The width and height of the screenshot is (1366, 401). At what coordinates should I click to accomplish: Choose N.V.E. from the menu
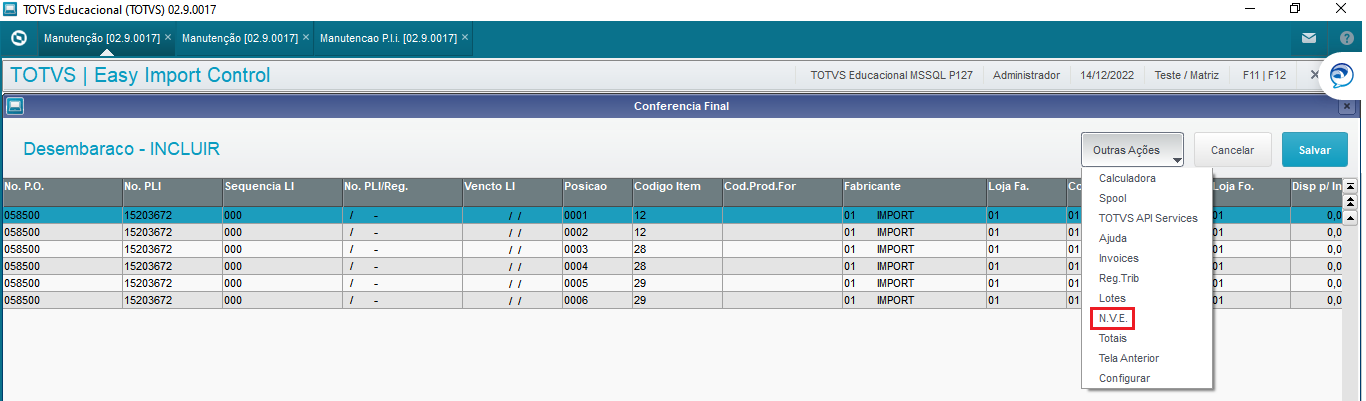point(1147,318)
